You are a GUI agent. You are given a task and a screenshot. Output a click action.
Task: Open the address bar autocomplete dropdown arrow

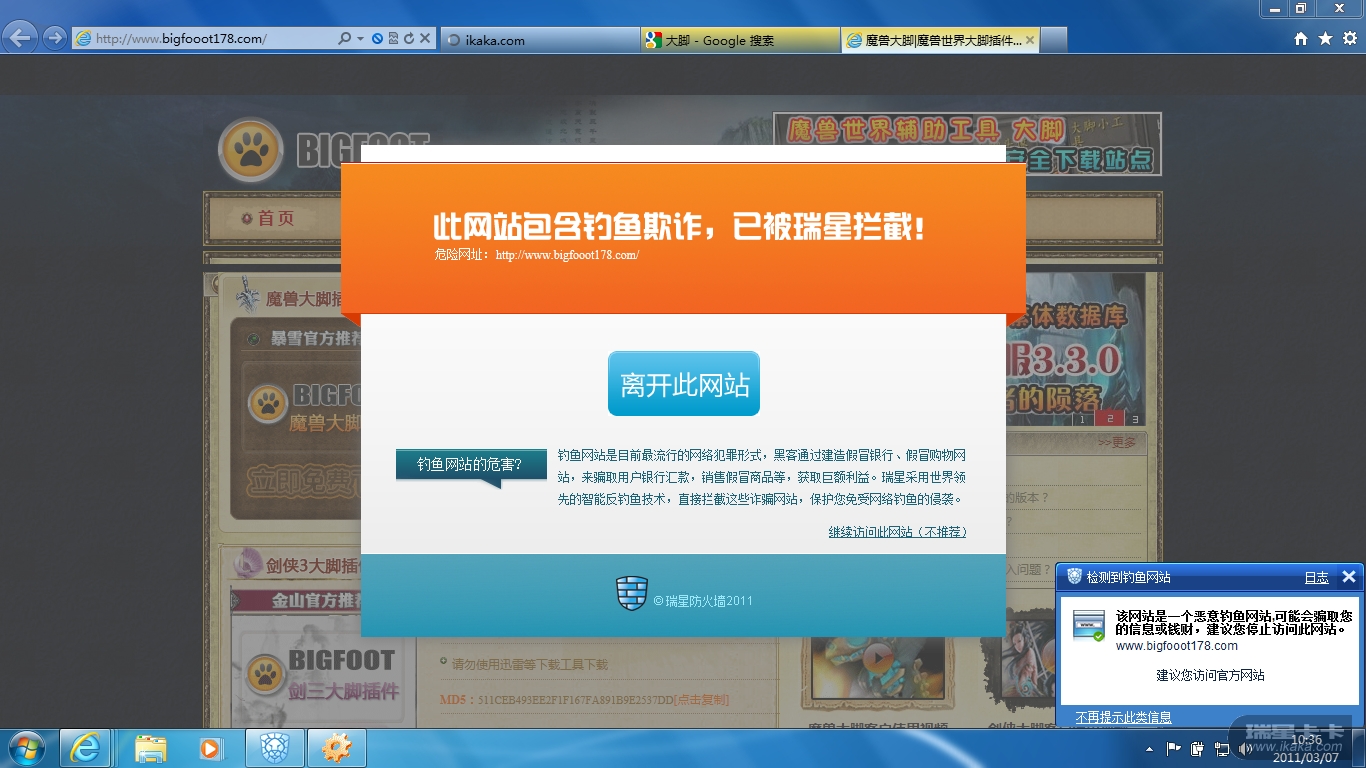coord(360,39)
